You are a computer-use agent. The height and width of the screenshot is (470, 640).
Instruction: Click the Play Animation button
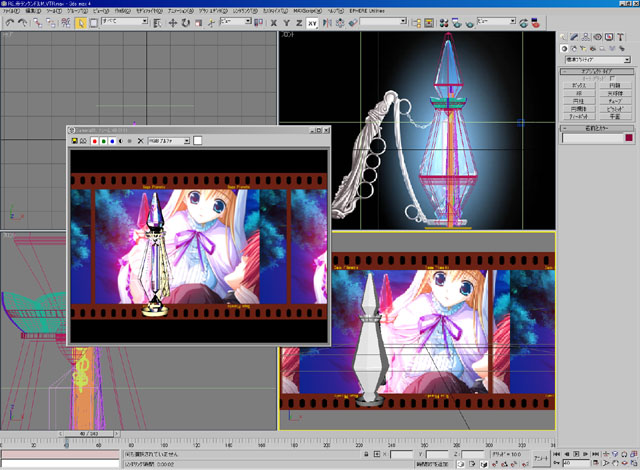click(576, 454)
